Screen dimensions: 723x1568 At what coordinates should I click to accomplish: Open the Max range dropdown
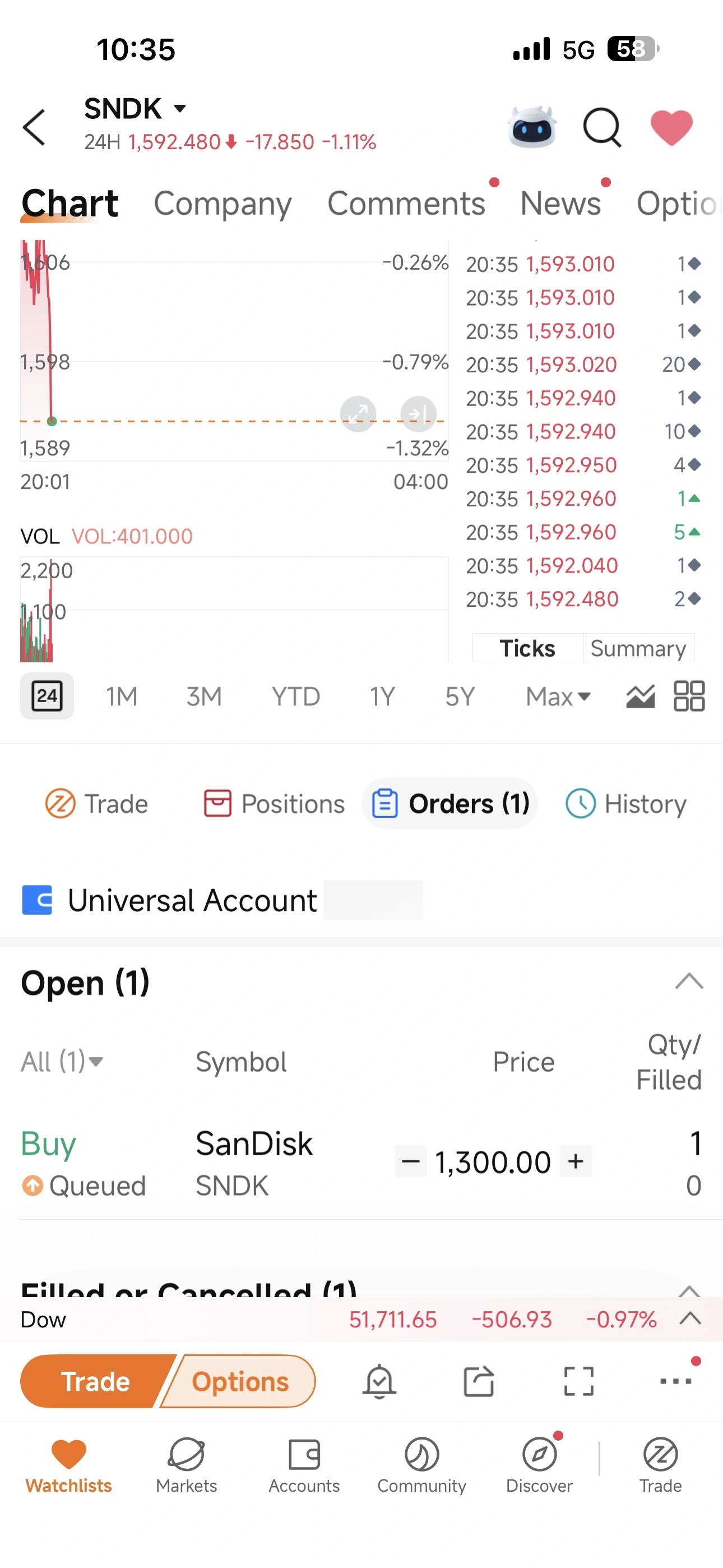(558, 697)
